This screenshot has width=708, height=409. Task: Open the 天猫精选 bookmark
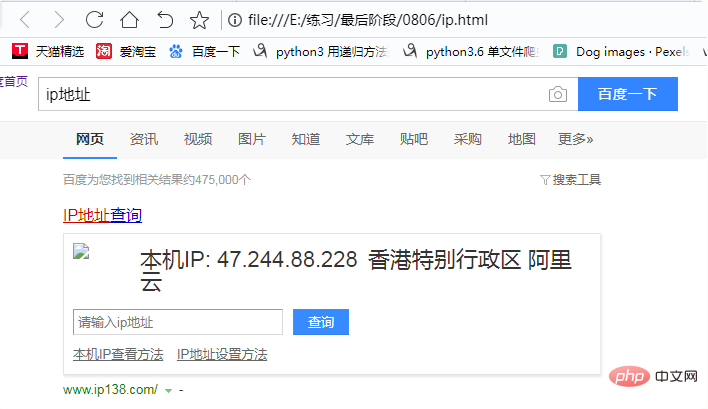48,51
